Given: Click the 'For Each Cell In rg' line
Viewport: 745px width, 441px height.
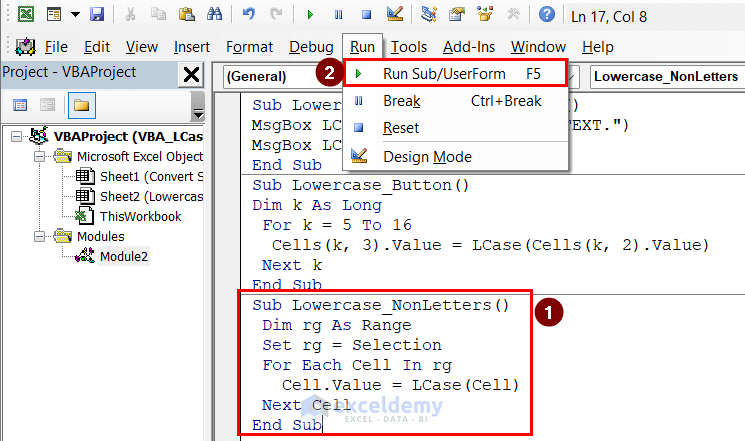Looking at the screenshot, I should (356, 364).
